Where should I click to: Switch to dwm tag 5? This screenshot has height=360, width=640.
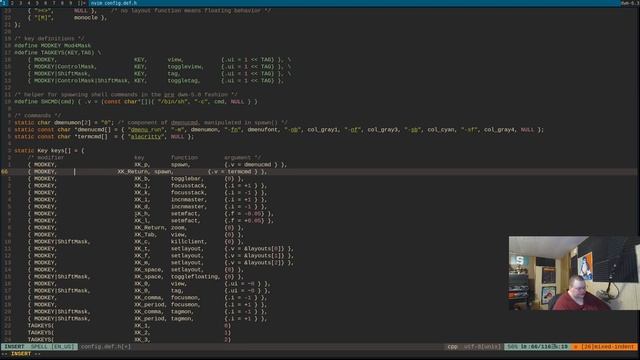point(37,3)
